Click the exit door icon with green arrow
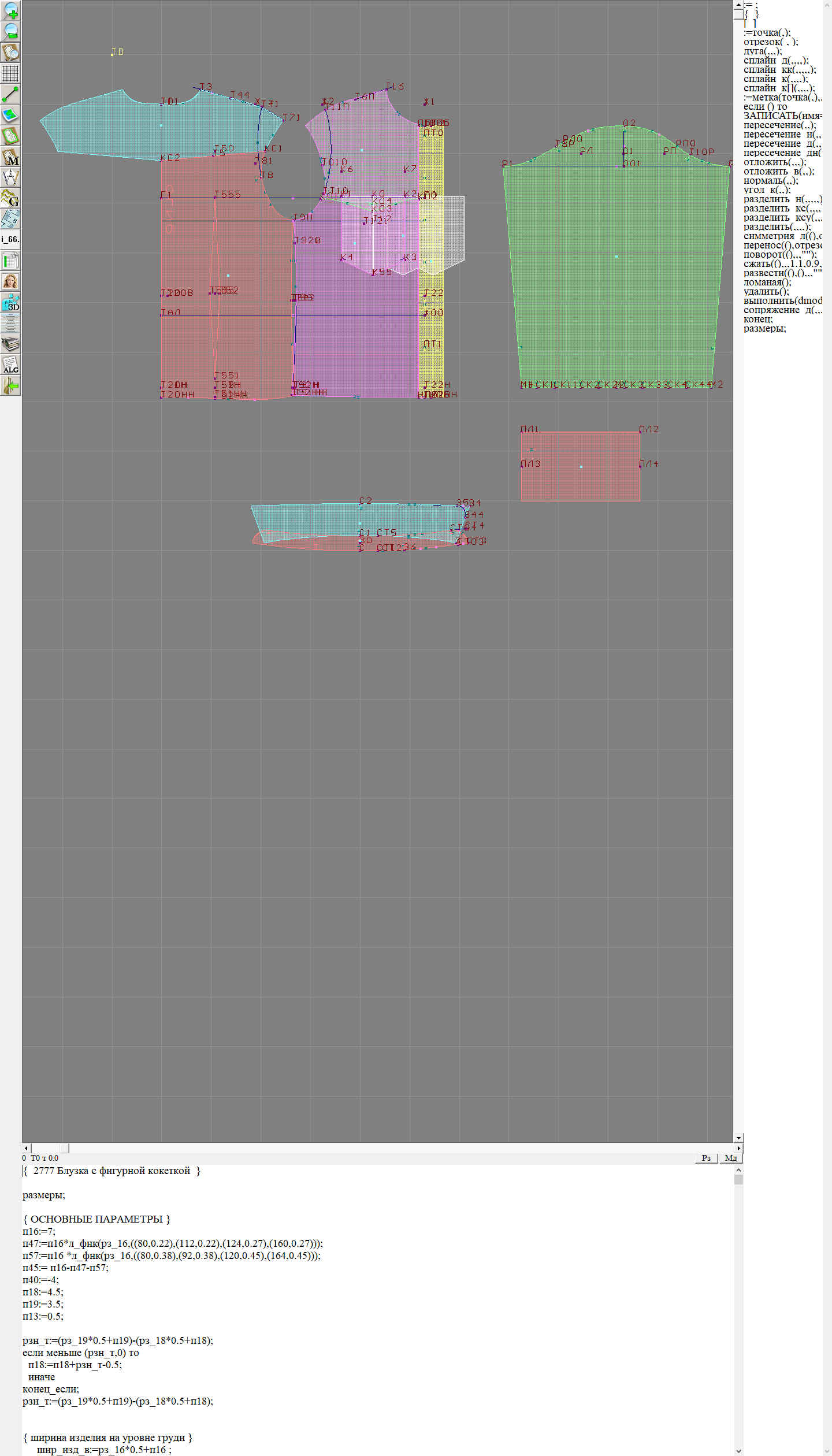The height and width of the screenshot is (1456, 832). pos(10,385)
